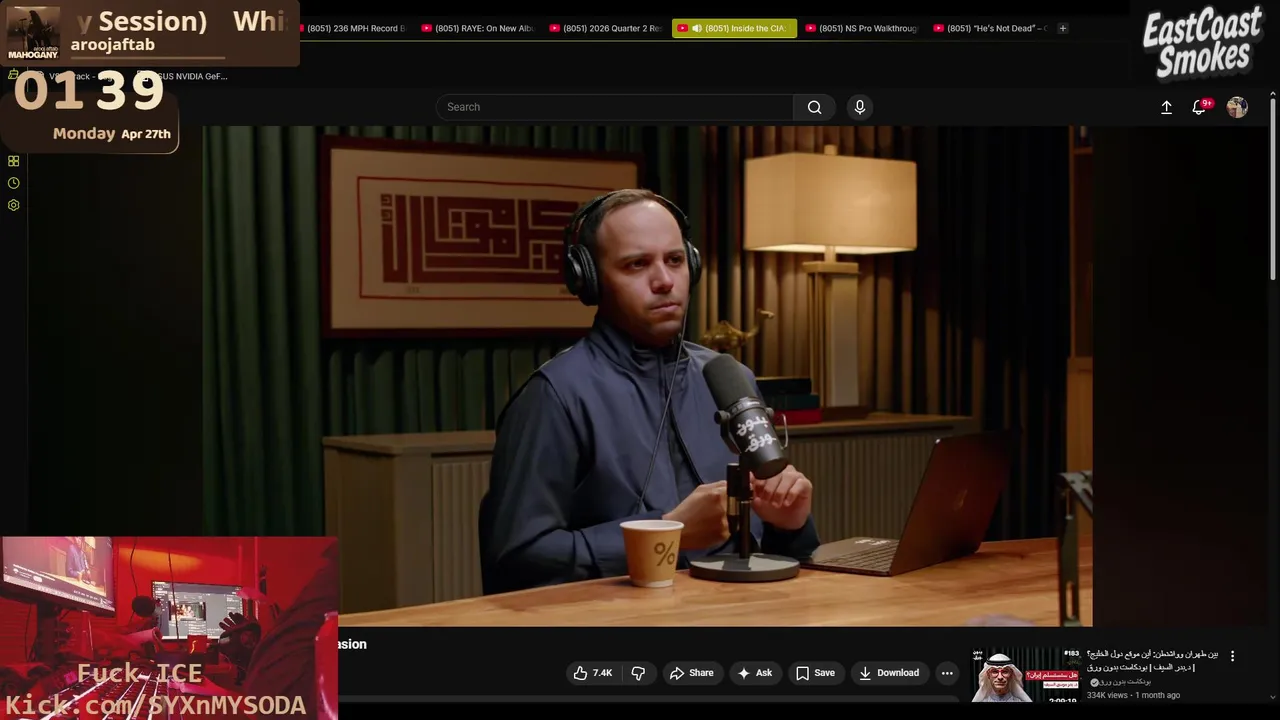Switch to the '2026 Quarter 2' tab

[x=607, y=28]
